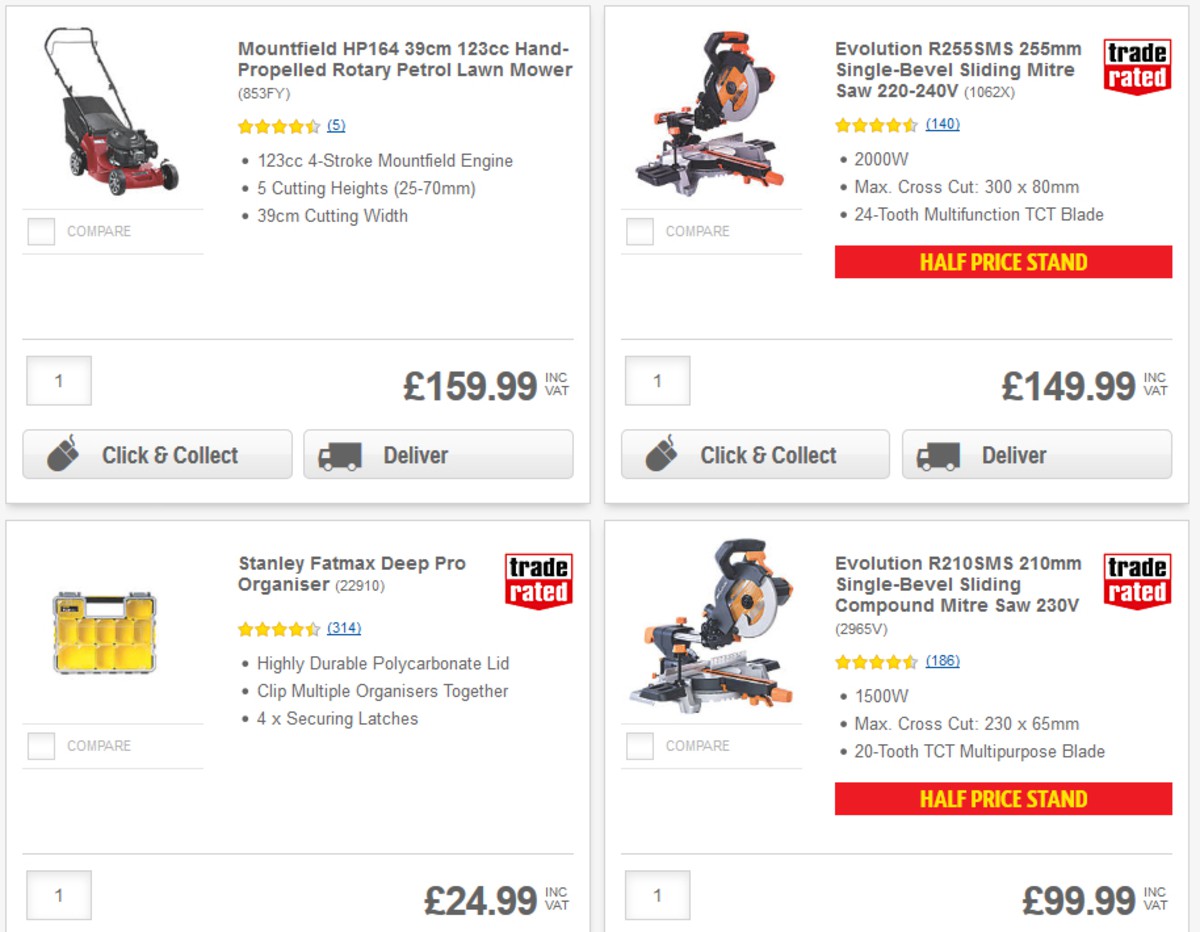Tick the Compare checkbox for the Mountfield lawn mower
Image resolution: width=1200 pixels, height=932 pixels.
click(40, 231)
